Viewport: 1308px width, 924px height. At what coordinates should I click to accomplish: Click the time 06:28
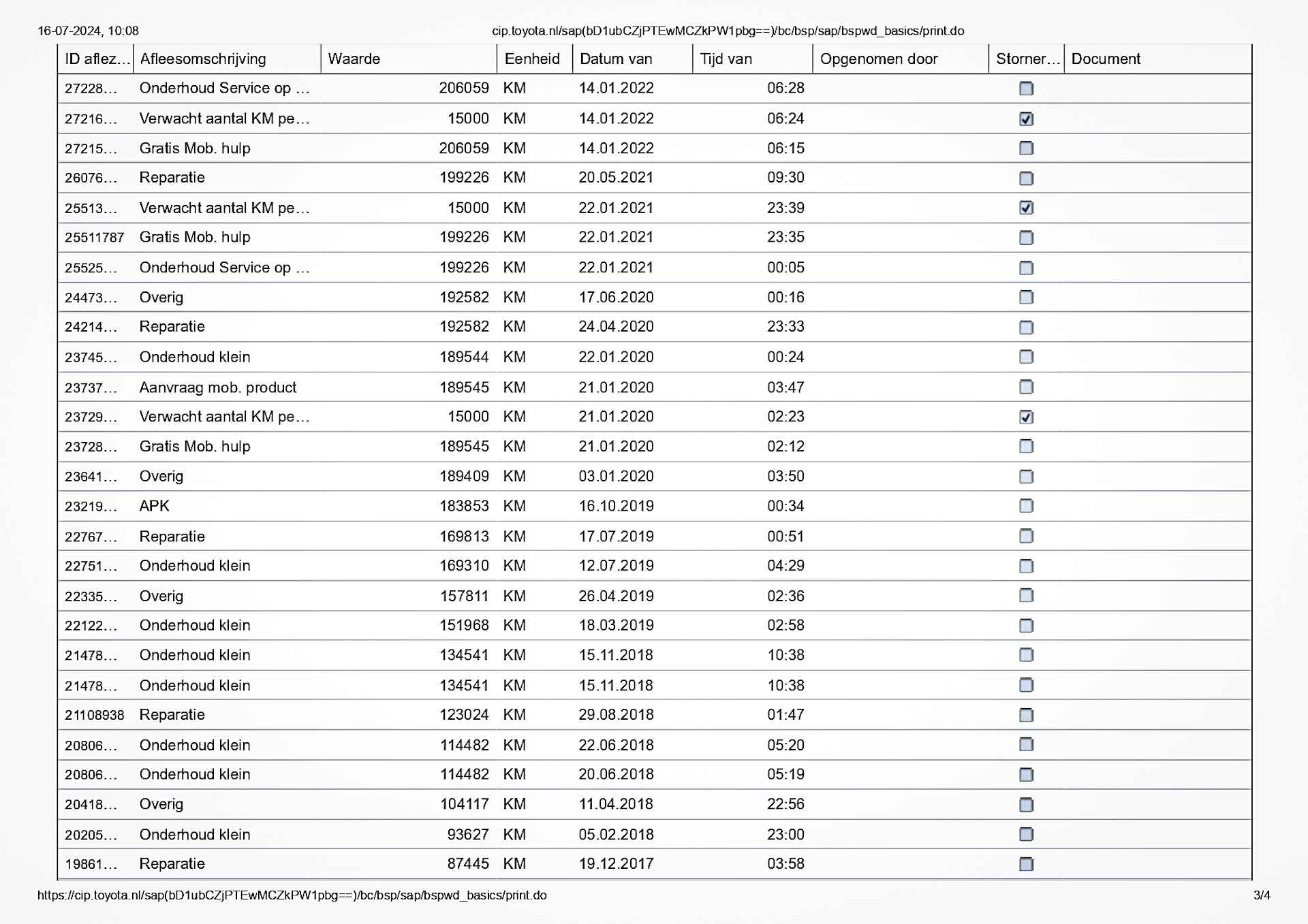click(x=785, y=88)
